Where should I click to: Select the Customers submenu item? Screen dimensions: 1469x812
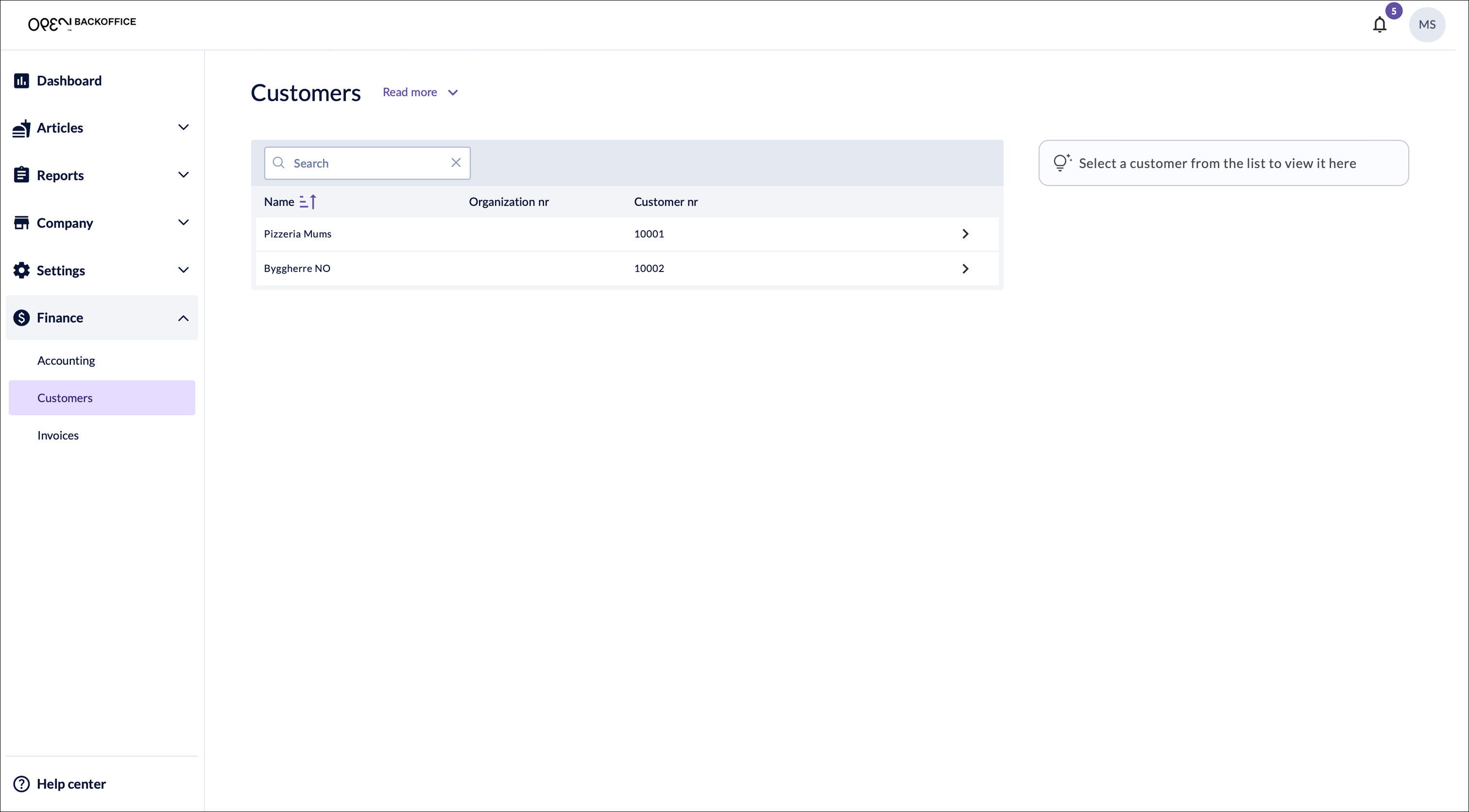pyautogui.click(x=65, y=398)
